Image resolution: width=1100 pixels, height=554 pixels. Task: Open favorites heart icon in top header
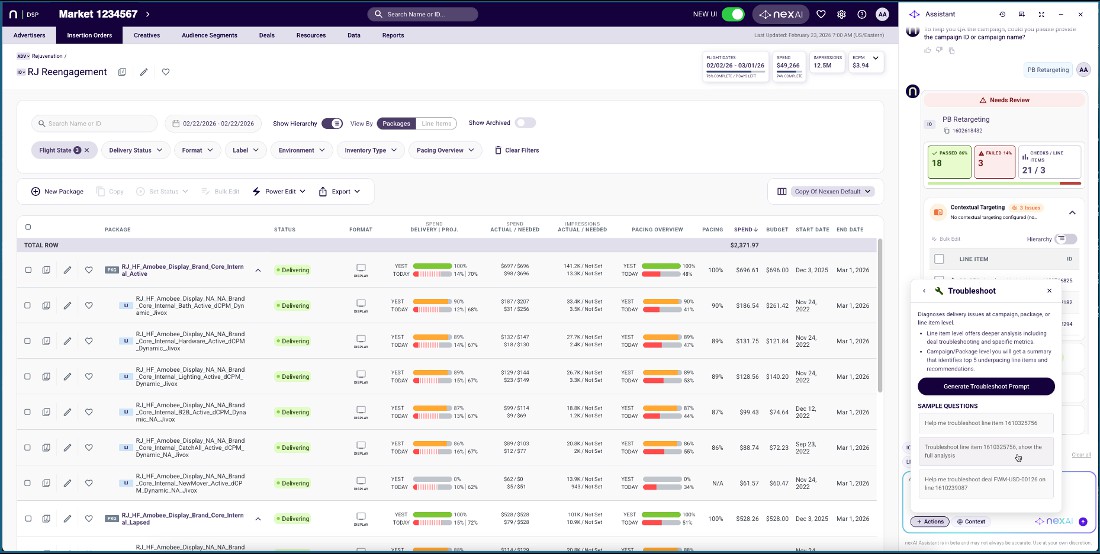tap(821, 14)
